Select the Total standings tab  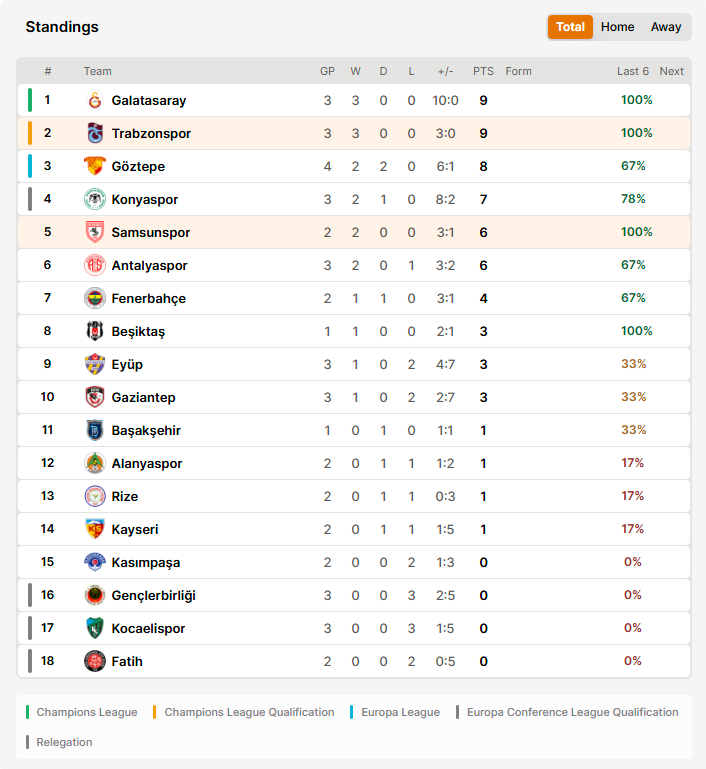click(x=570, y=27)
